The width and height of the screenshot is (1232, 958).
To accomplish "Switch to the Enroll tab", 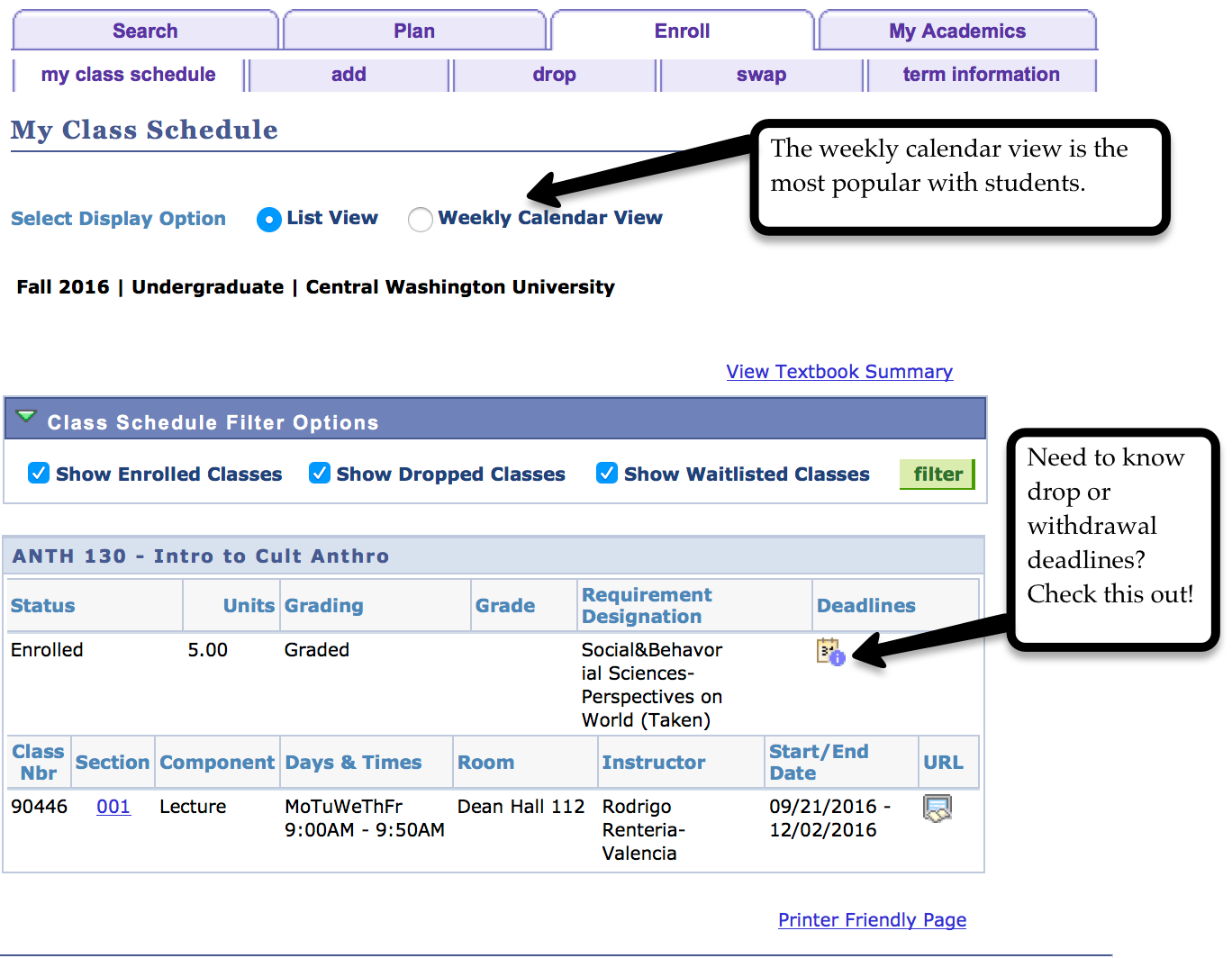I will coord(682,31).
